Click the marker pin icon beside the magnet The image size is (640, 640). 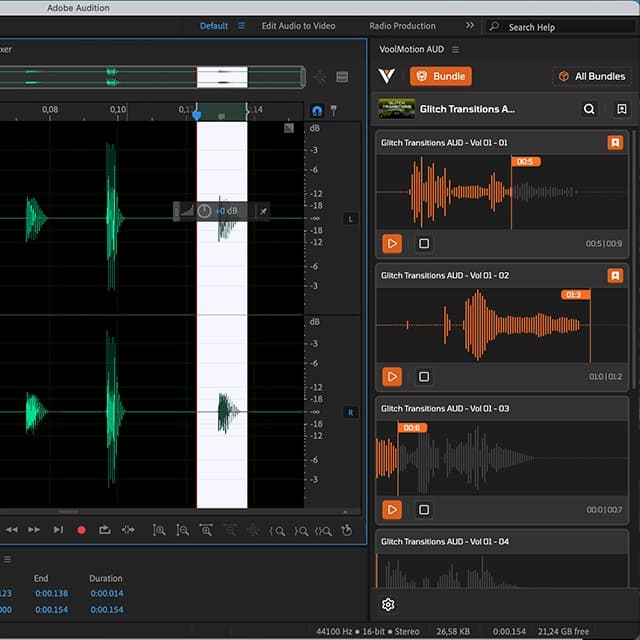click(333, 110)
